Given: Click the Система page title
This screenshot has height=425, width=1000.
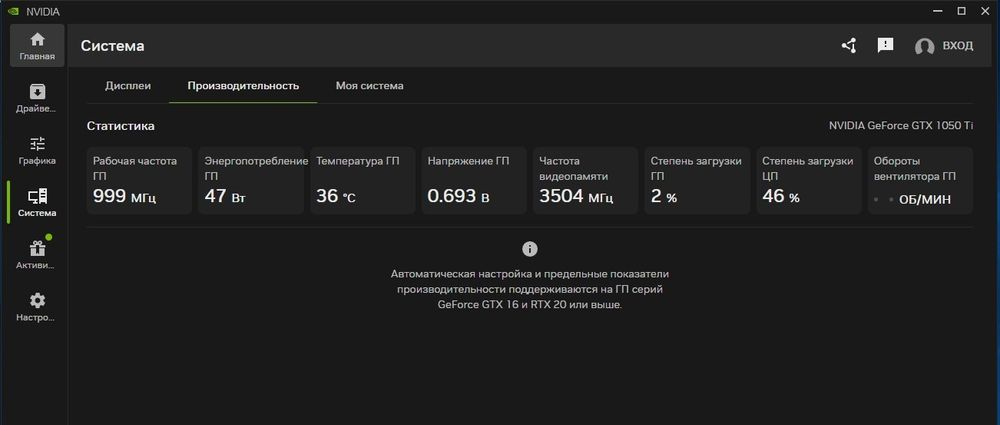Looking at the screenshot, I should click(113, 46).
